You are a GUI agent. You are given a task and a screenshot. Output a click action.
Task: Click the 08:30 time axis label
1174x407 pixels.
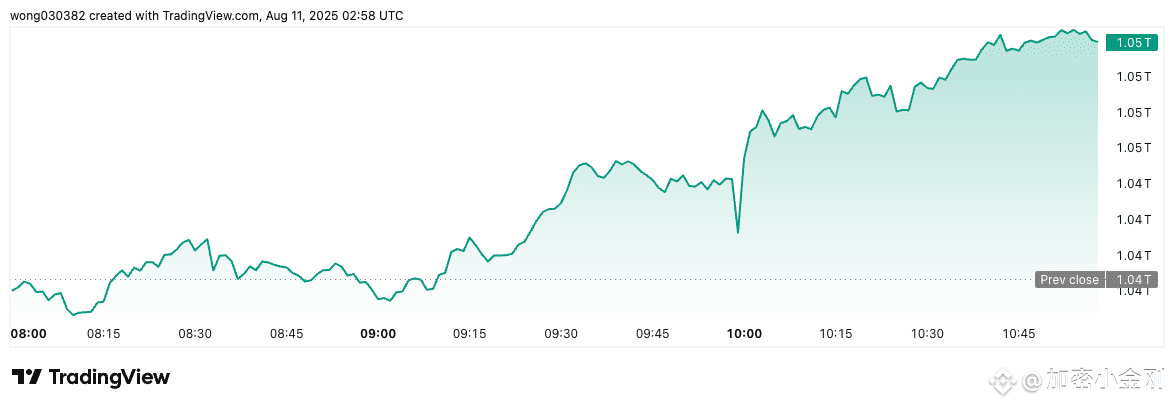pyautogui.click(x=195, y=334)
